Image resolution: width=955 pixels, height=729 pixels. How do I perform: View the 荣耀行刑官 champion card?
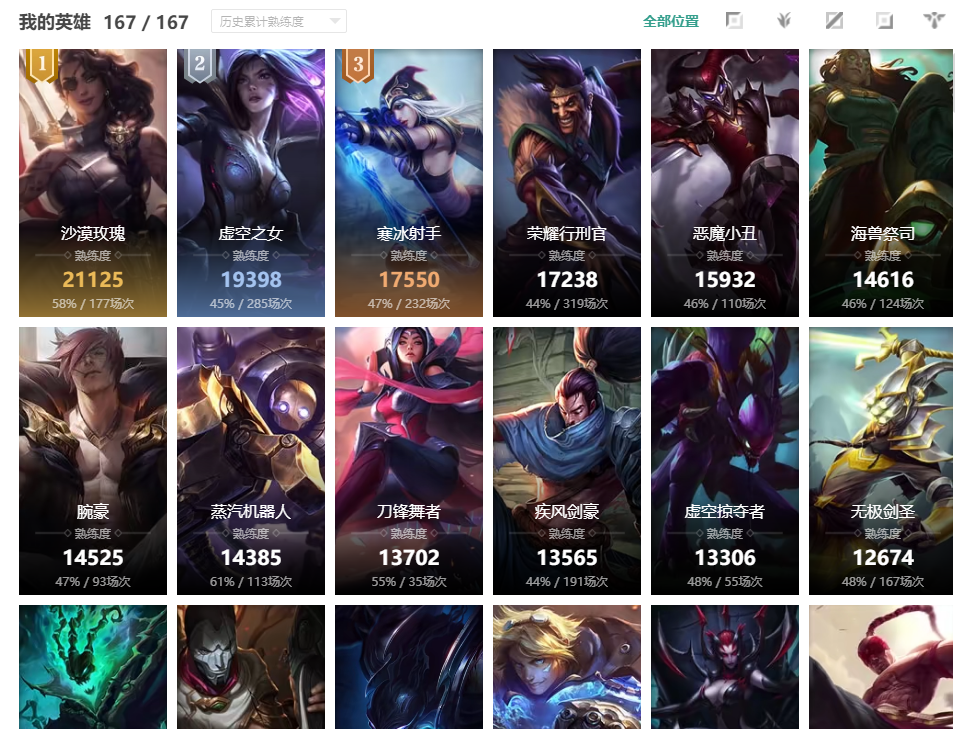pos(566,183)
